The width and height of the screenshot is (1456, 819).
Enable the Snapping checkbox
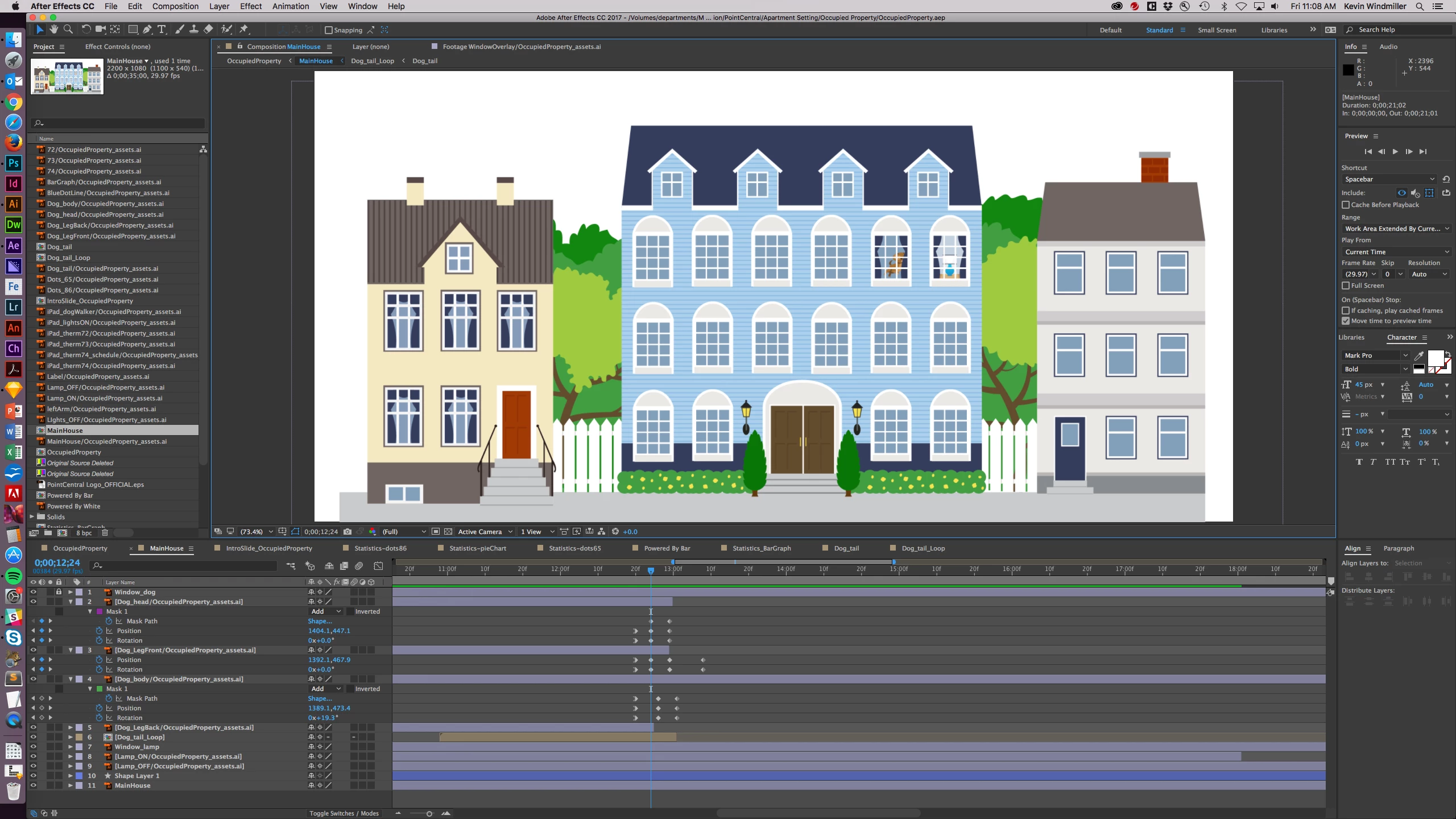click(328, 30)
